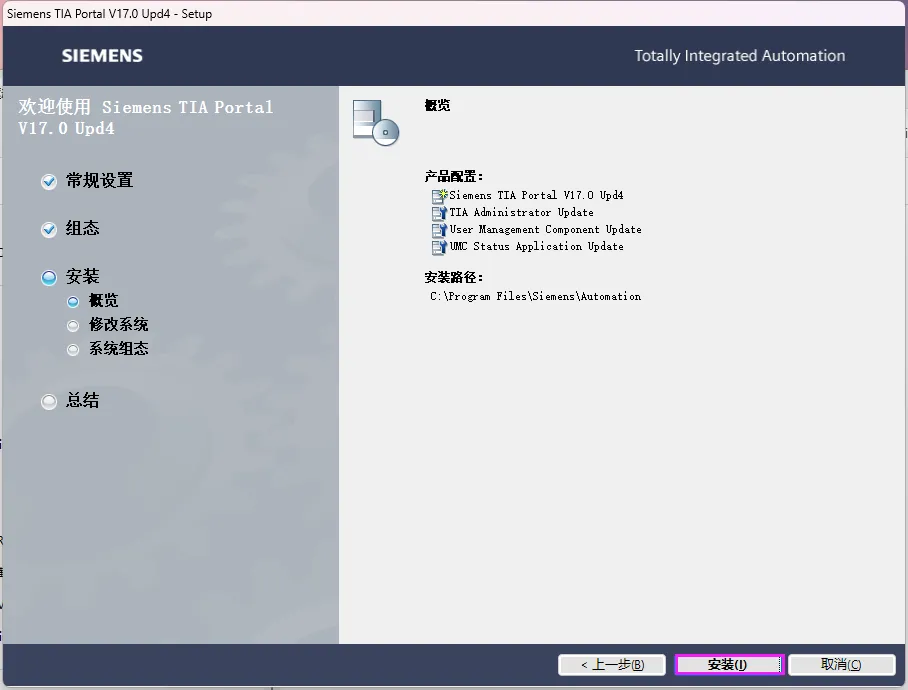Select "User Management Component Update" row text
Screen dimensions: 908x690
click(545, 229)
